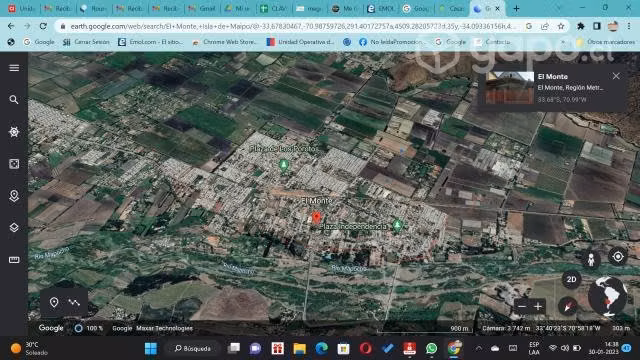640x360 pixels.
Task: Open Voyager ship's wheel icon
Action: [14, 132]
